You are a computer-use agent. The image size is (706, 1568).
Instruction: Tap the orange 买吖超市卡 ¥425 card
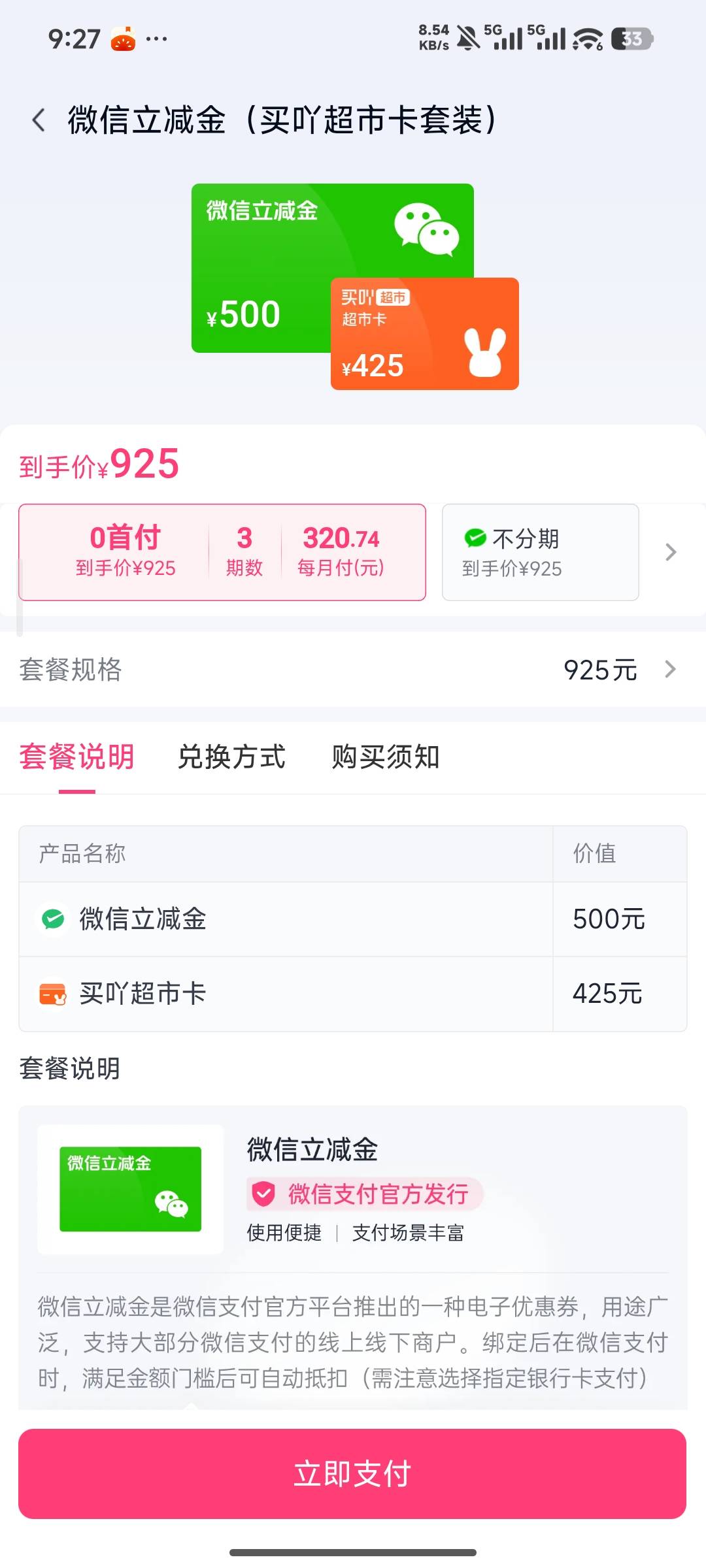coord(425,335)
